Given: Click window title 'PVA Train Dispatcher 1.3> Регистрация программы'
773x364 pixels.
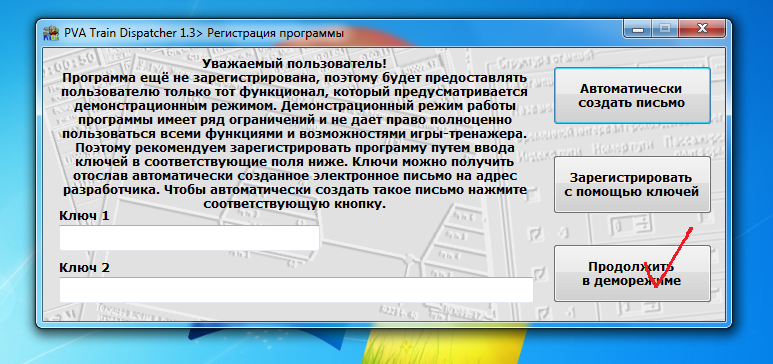Looking at the screenshot, I should pos(204,34).
